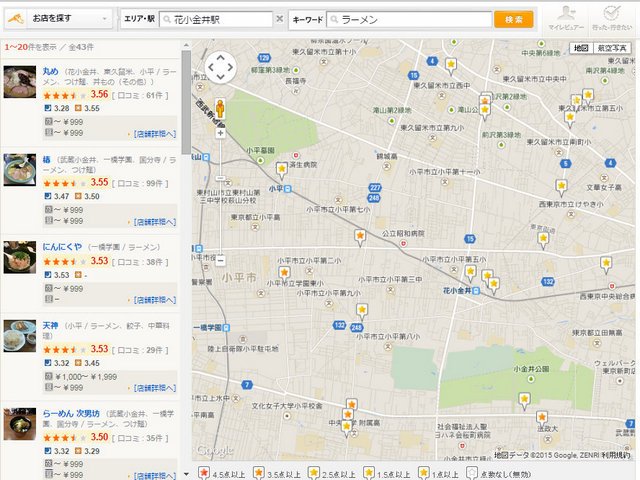
Task: Click the star pin near 東久留米市立西中
Action: [x=451, y=66]
